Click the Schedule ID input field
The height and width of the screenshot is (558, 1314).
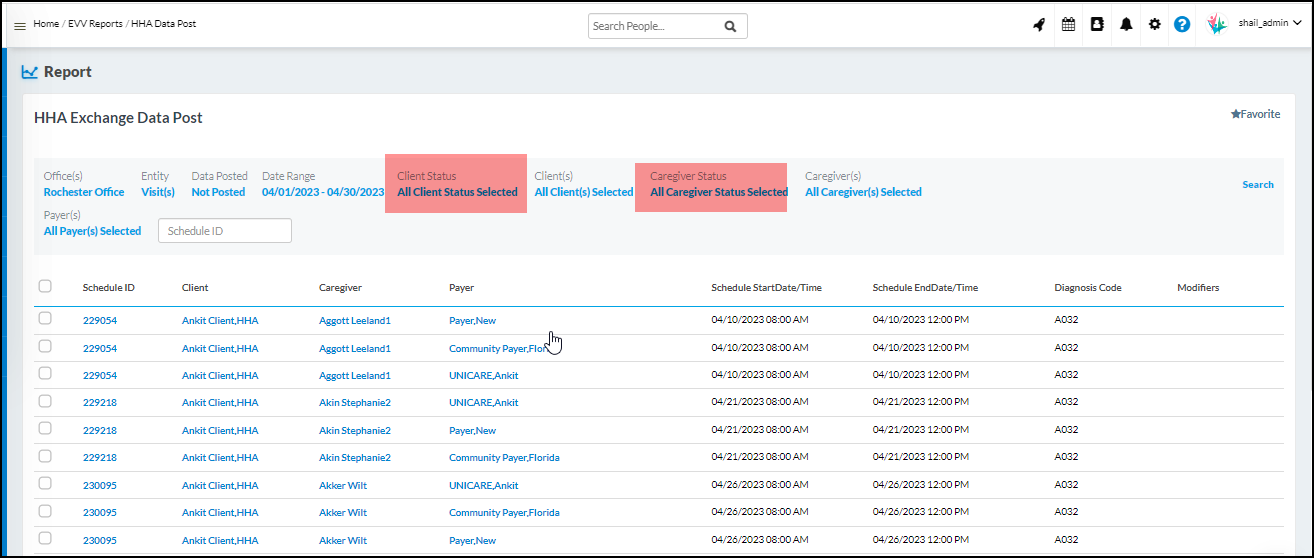pyautogui.click(x=225, y=231)
